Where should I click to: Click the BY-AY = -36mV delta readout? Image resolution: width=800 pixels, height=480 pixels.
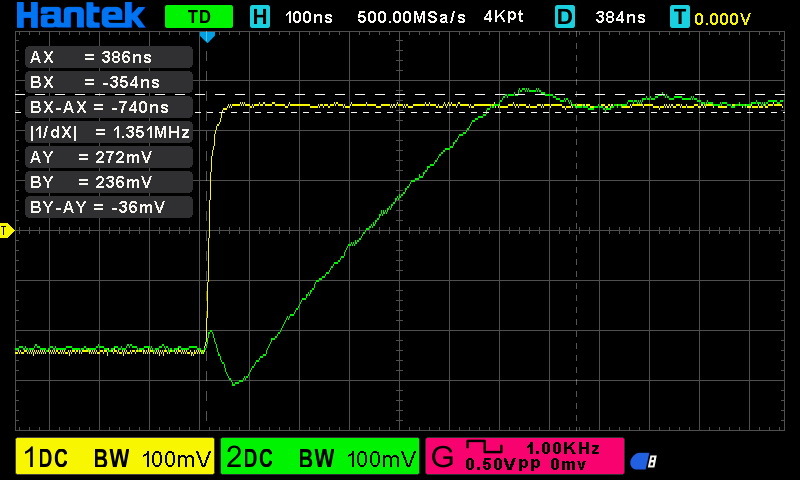[109, 207]
